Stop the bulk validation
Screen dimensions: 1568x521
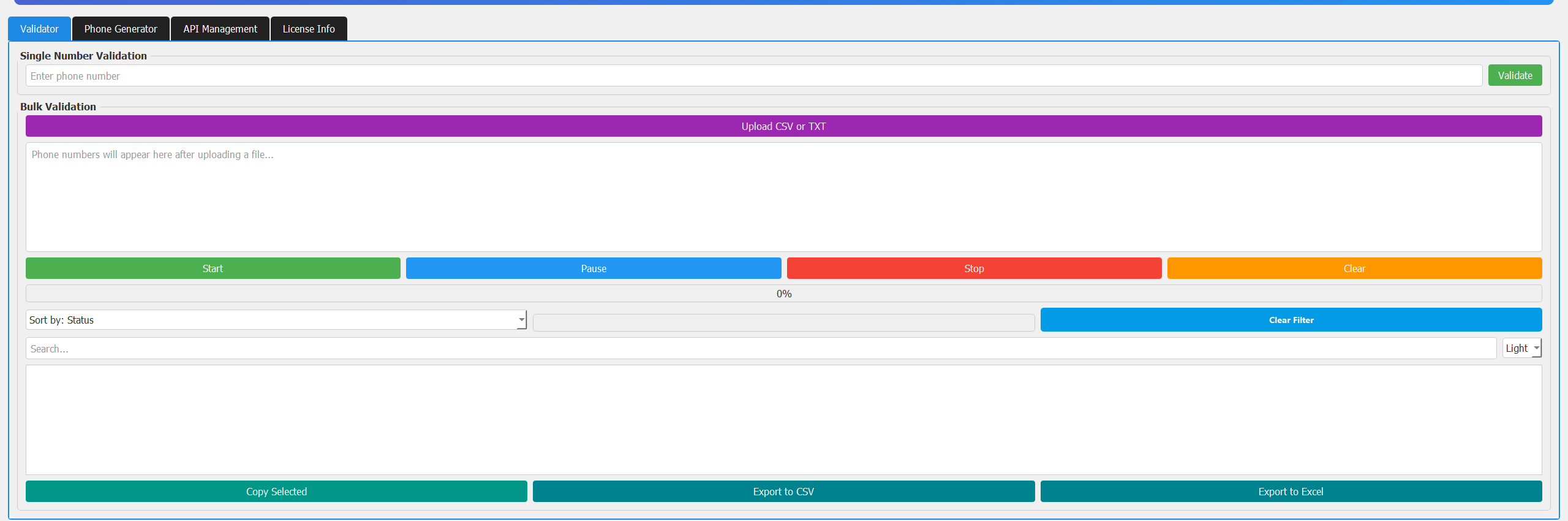click(x=974, y=268)
